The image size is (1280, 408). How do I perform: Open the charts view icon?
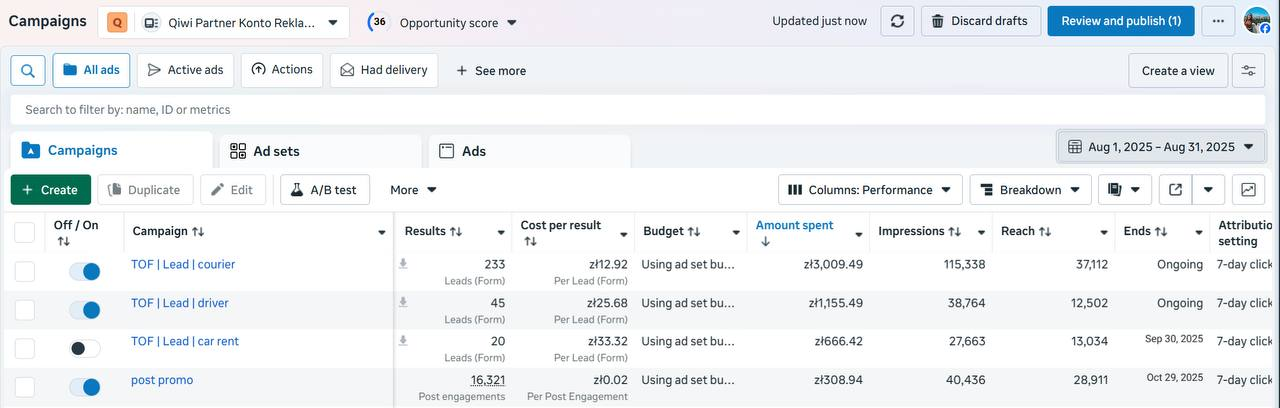(1248, 190)
